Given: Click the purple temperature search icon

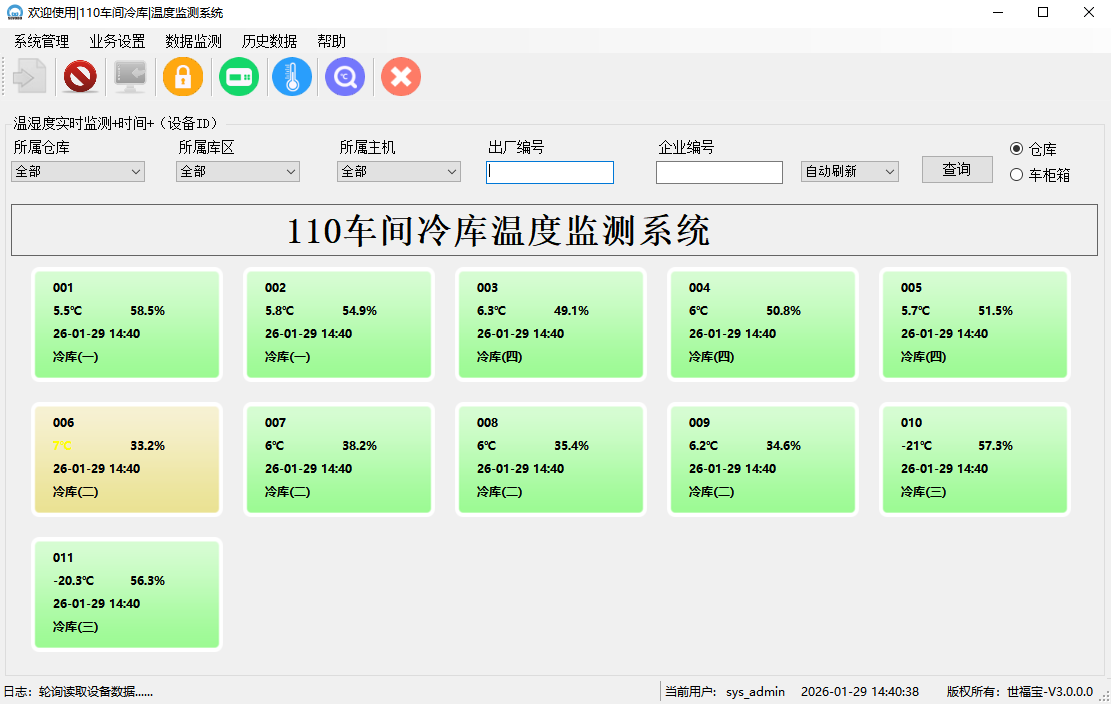Looking at the screenshot, I should [345, 77].
